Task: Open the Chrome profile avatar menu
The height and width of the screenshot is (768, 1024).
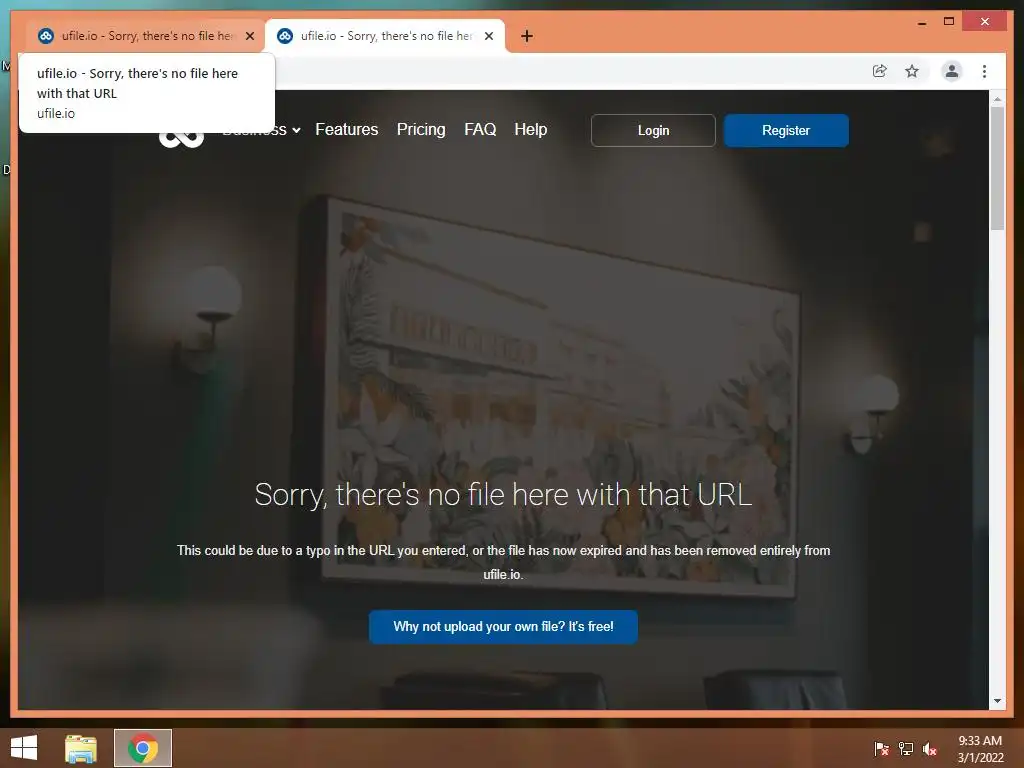Action: pos(952,71)
